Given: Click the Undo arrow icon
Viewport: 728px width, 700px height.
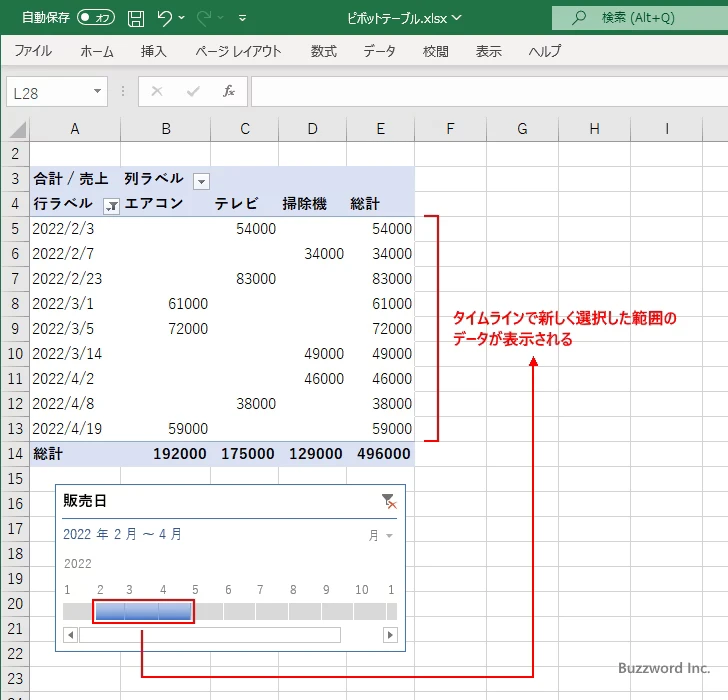Looking at the screenshot, I should (164, 18).
